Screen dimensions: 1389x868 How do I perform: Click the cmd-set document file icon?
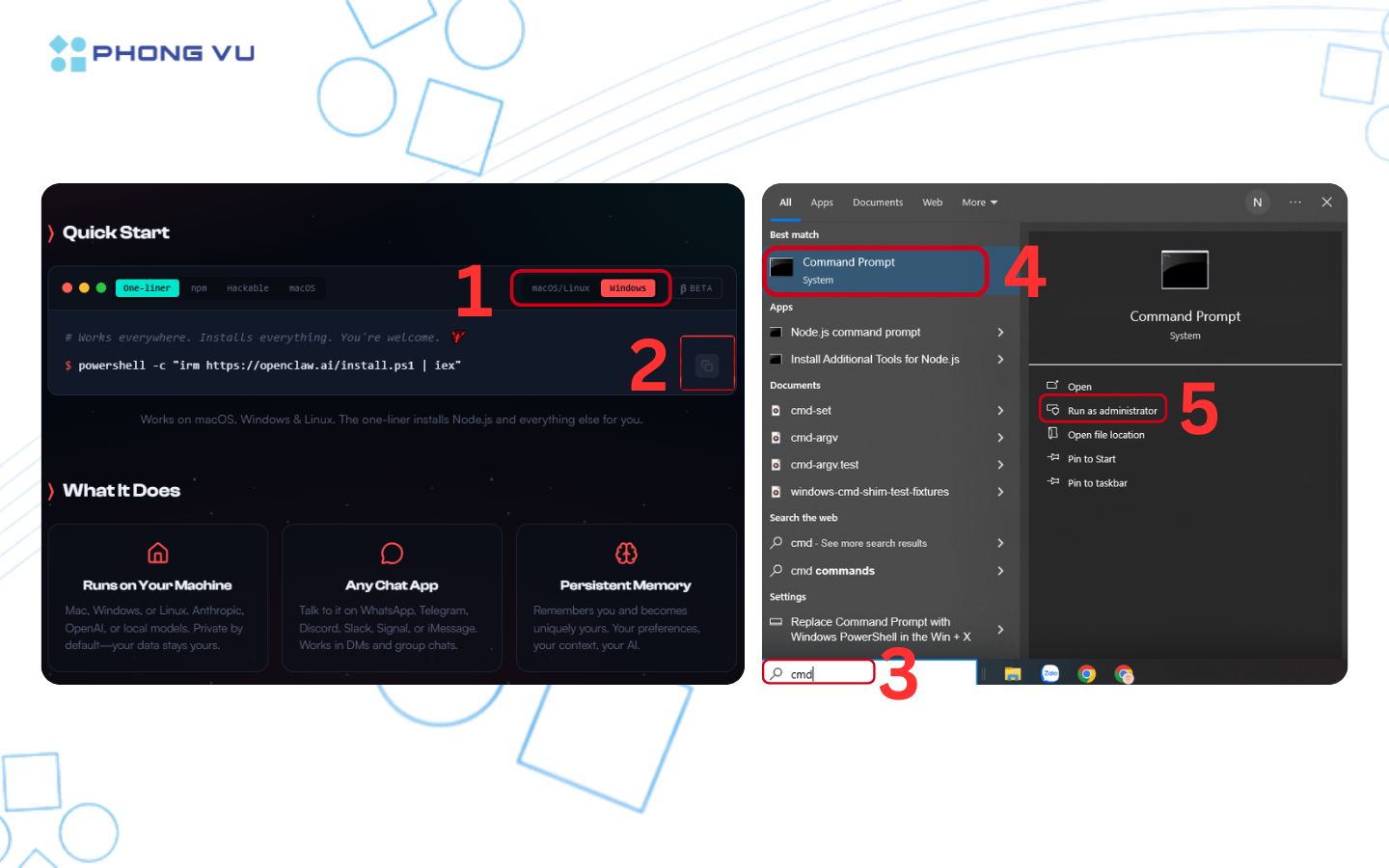coord(776,410)
